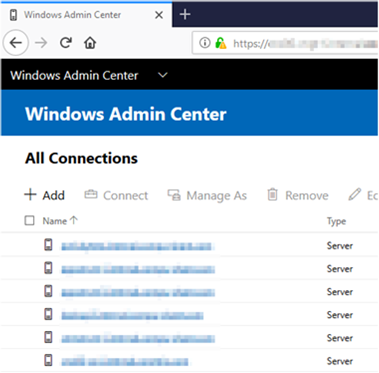Click Server type in the last row
The width and height of the screenshot is (379, 373).
coord(340,361)
